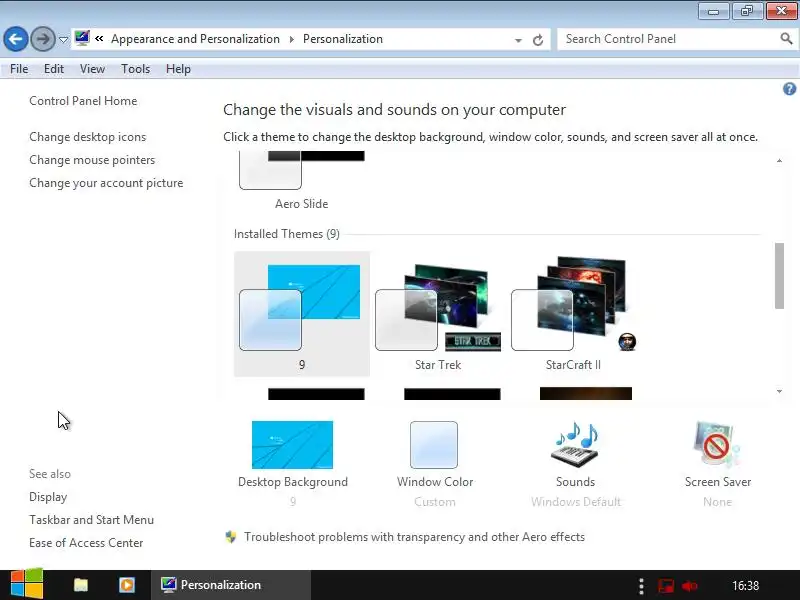The height and width of the screenshot is (600, 800).
Task: Click the theme list scrollbar thumb
Action: tap(779, 276)
